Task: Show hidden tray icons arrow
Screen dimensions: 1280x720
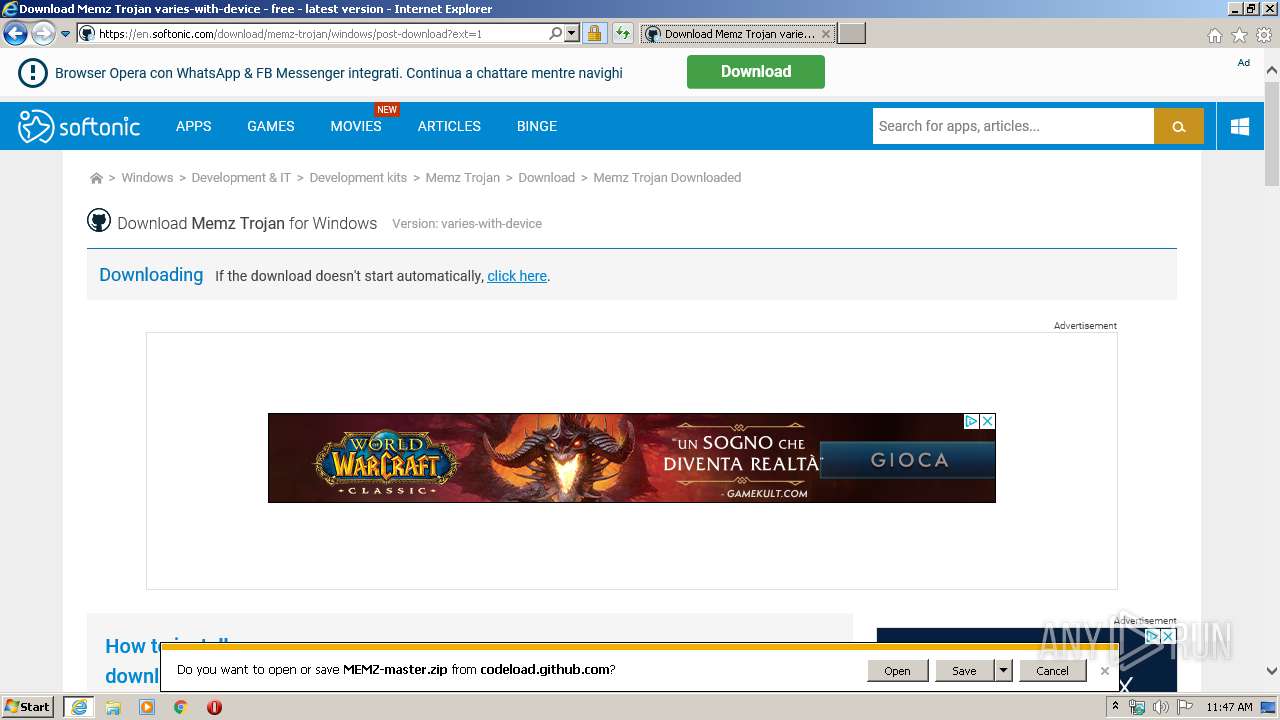Action: (1115, 707)
